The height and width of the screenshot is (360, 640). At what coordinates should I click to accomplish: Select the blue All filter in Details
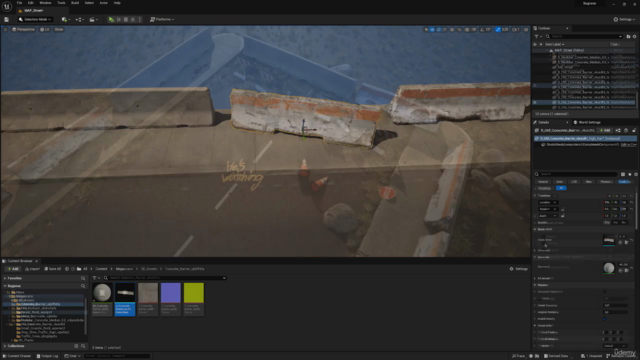point(561,188)
